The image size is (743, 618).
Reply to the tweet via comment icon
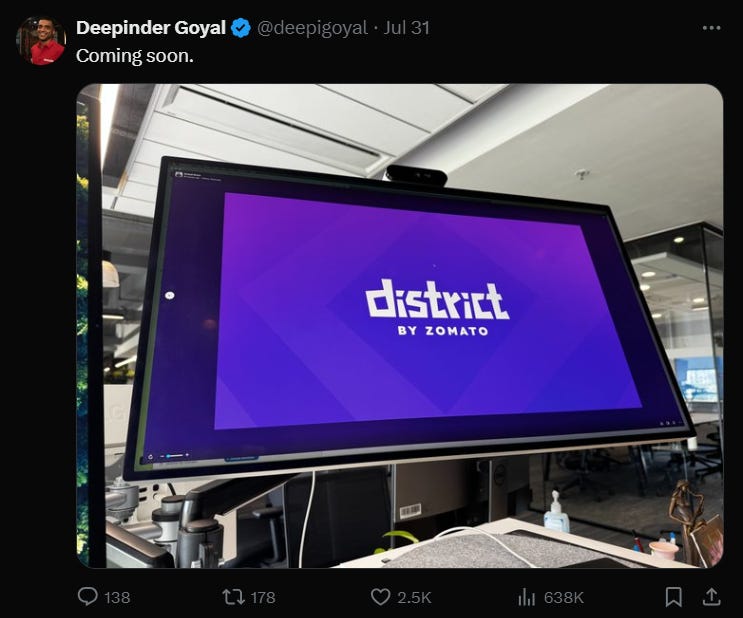pyautogui.click(x=88, y=597)
